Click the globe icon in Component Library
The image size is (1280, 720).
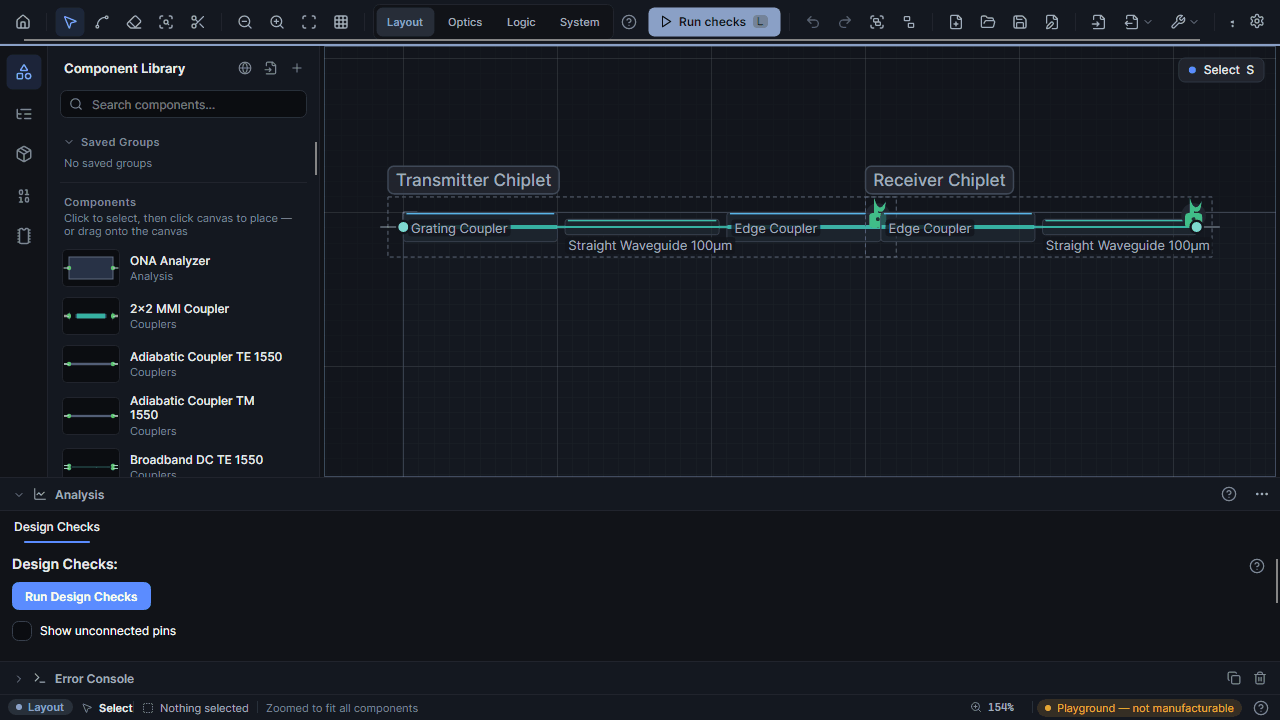tap(245, 68)
